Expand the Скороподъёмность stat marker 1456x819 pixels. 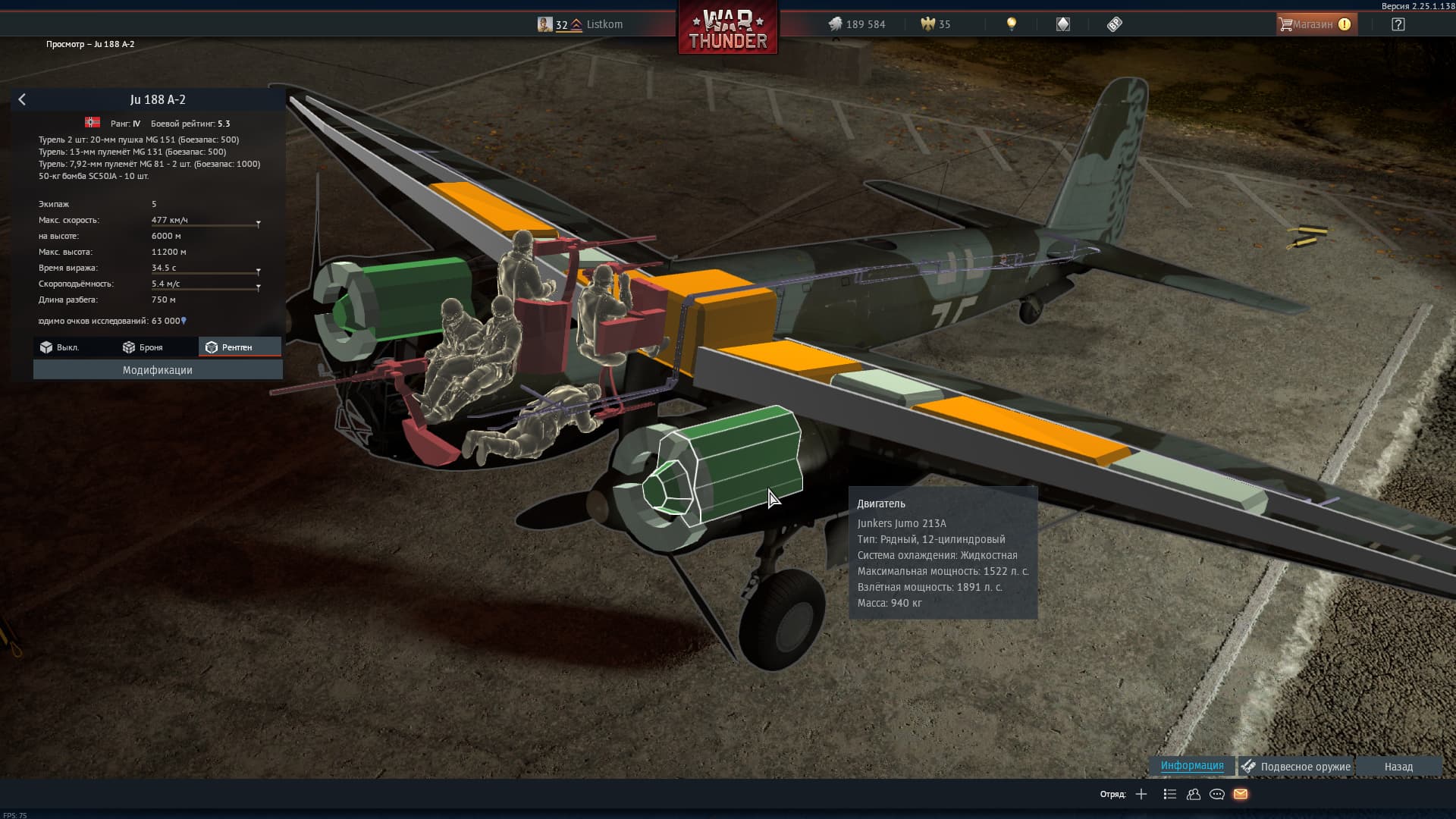(x=258, y=287)
